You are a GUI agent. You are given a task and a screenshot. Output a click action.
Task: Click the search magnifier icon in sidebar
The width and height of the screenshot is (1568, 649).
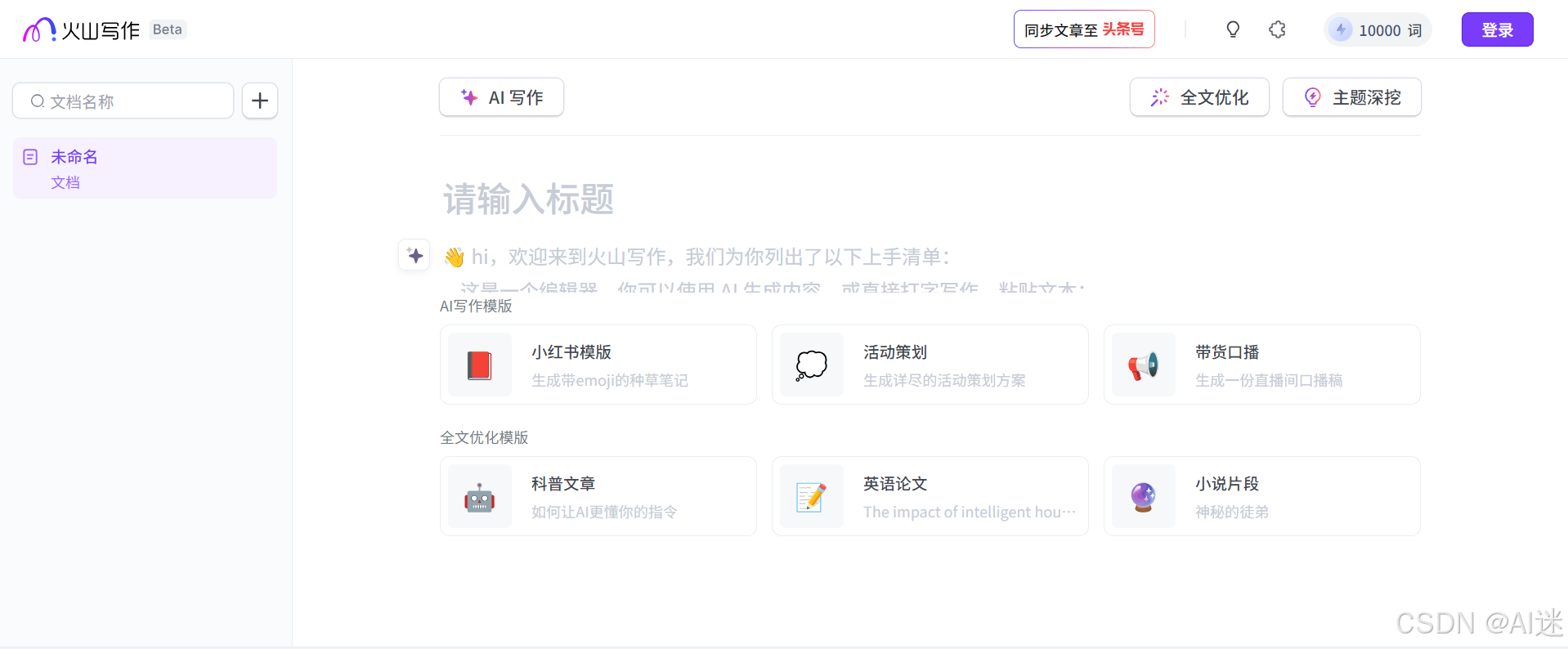click(x=38, y=101)
